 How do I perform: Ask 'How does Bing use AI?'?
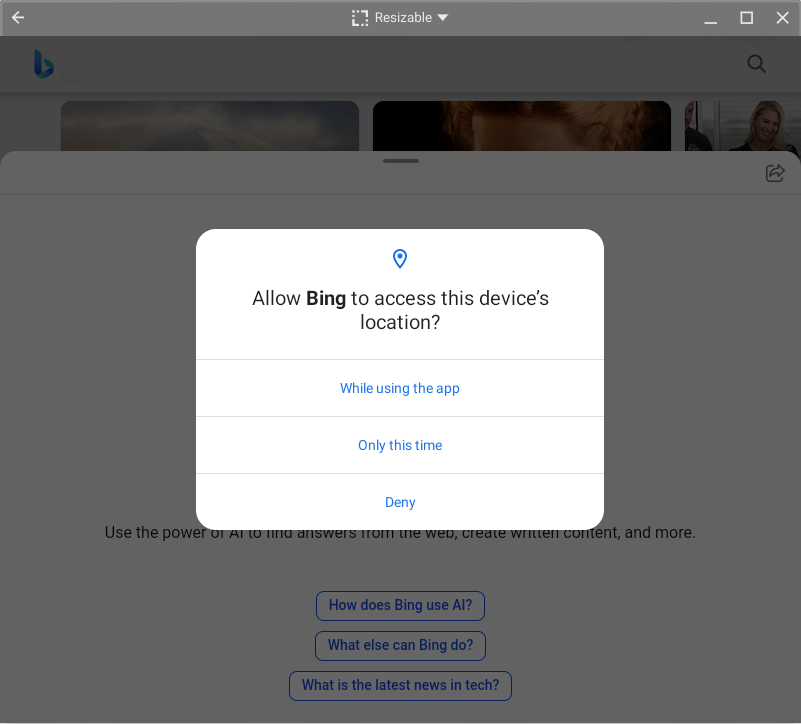click(400, 605)
